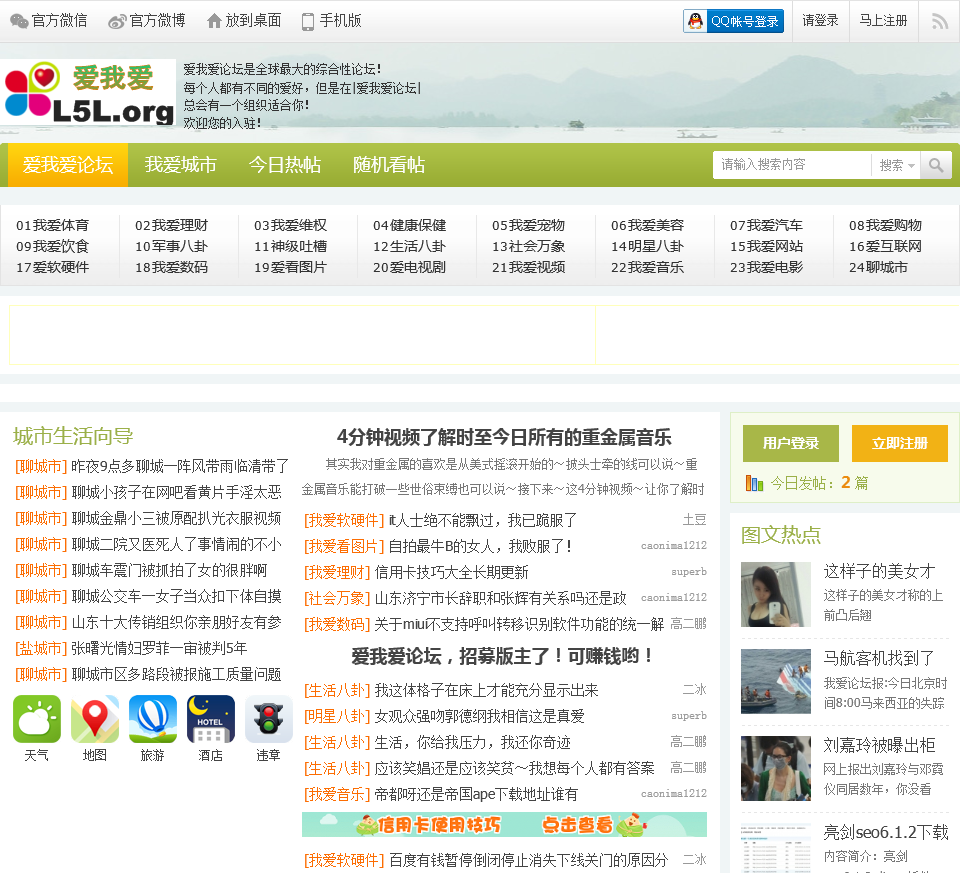Open the 马航客机找到了 article title

[x=879, y=658]
